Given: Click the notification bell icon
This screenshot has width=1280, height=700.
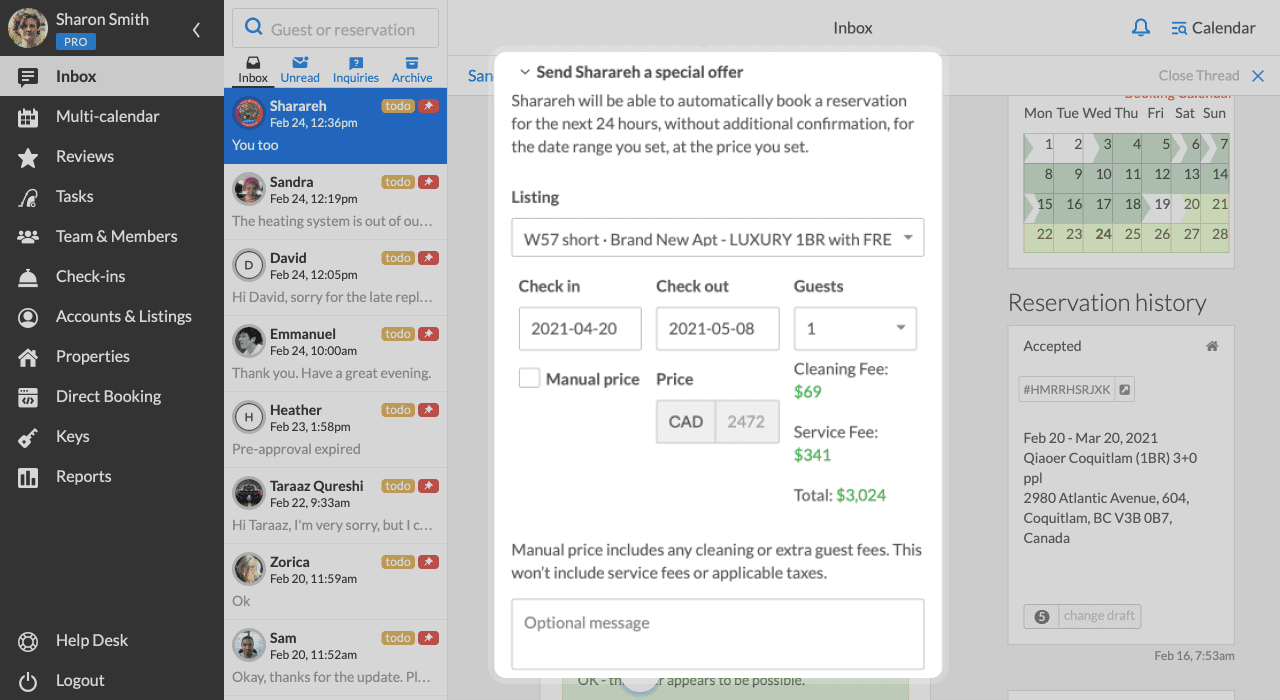Looking at the screenshot, I should pos(1140,28).
